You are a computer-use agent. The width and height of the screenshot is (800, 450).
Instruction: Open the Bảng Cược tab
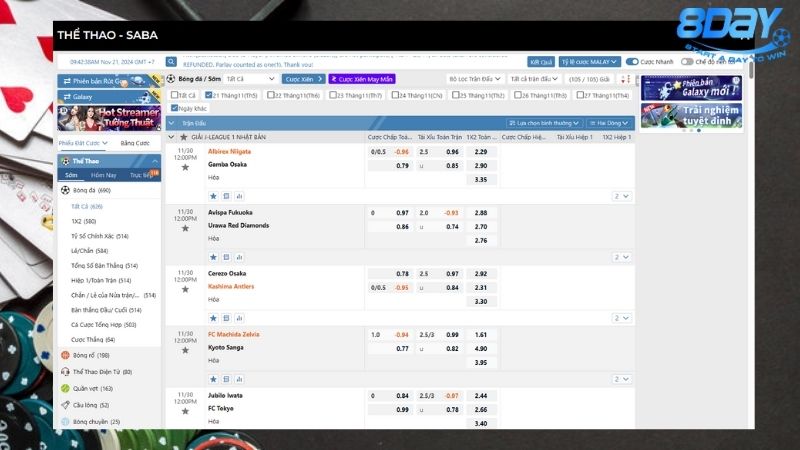pyautogui.click(x=135, y=143)
